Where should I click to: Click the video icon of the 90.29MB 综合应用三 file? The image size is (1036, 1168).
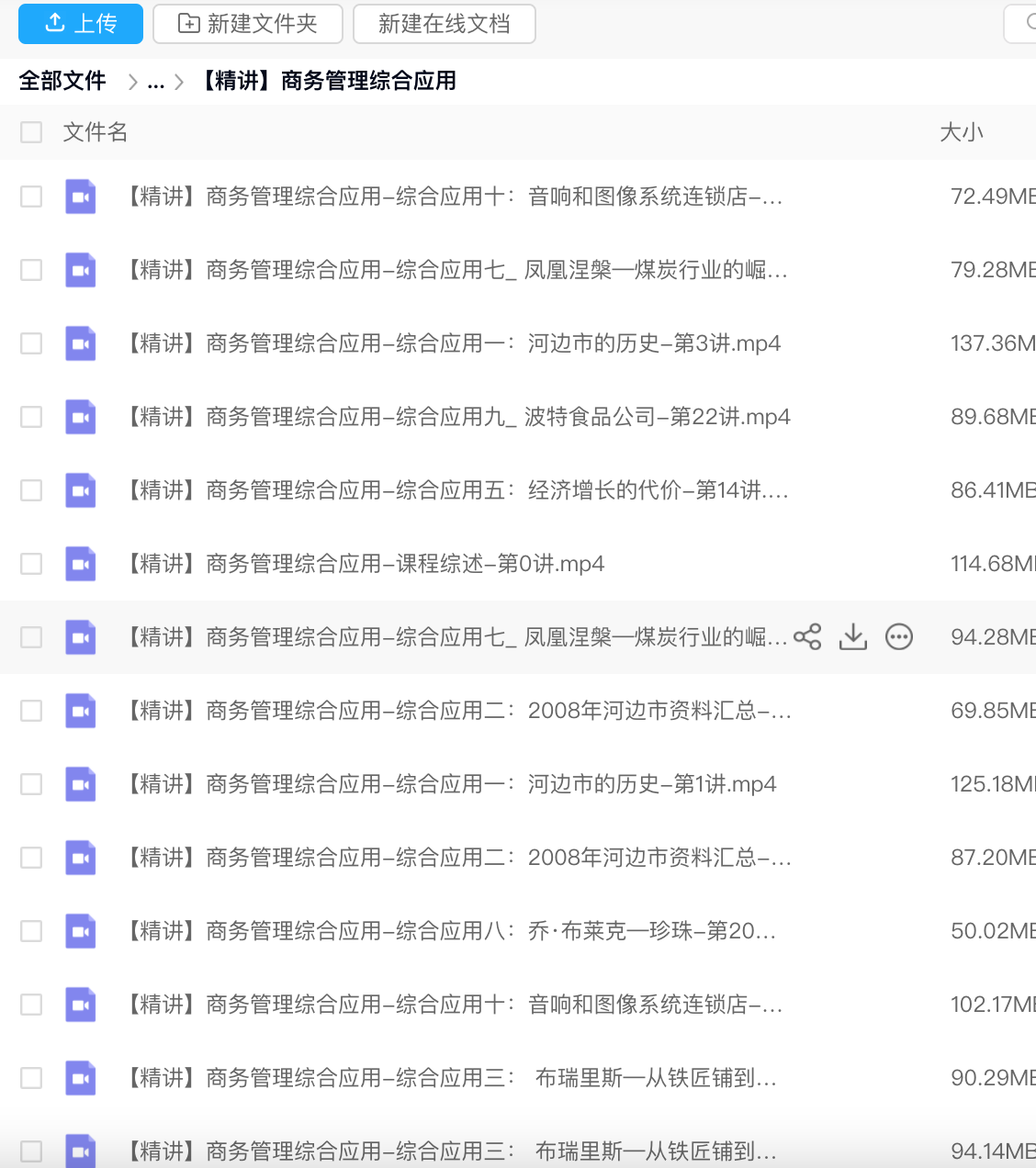(x=81, y=1078)
